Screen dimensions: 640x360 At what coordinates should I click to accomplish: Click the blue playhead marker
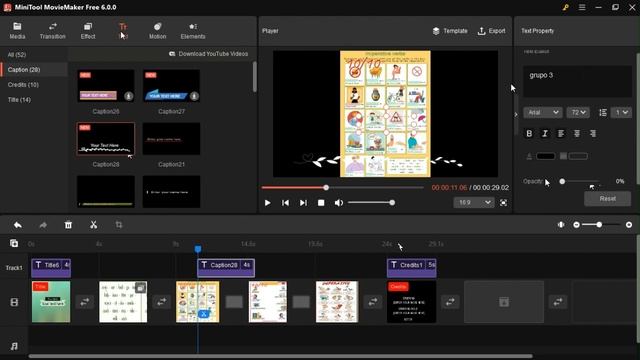tap(198, 249)
